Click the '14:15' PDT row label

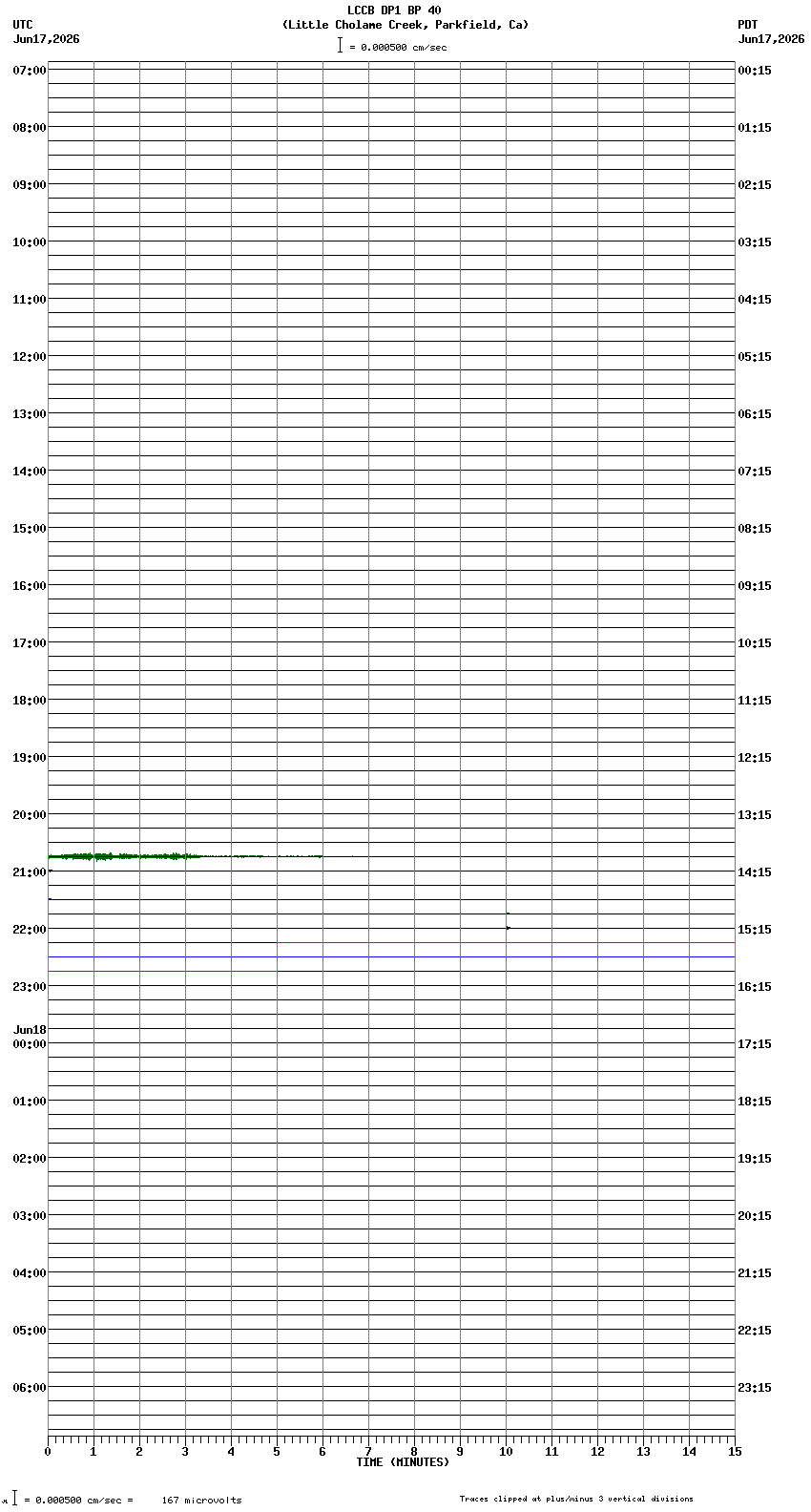click(755, 872)
